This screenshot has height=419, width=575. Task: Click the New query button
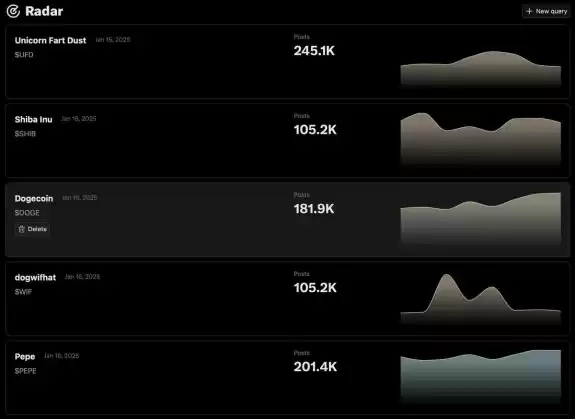point(546,11)
